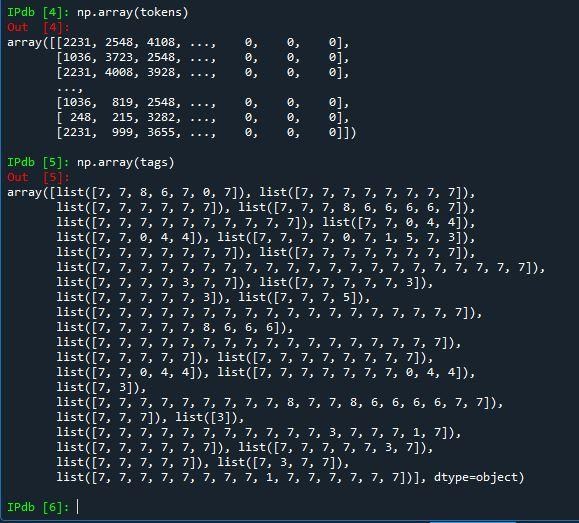Viewport: 579px width, 523px height.
Task: Click the list([3]) entry
Action: (x=206, y=417)
